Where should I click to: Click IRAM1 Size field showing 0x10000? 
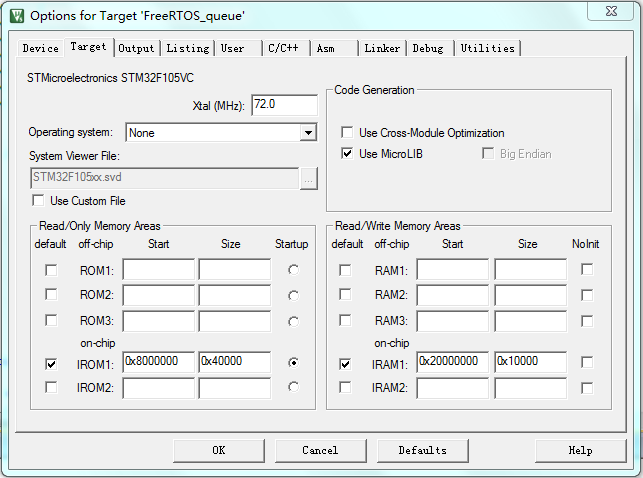pos(531,362)
